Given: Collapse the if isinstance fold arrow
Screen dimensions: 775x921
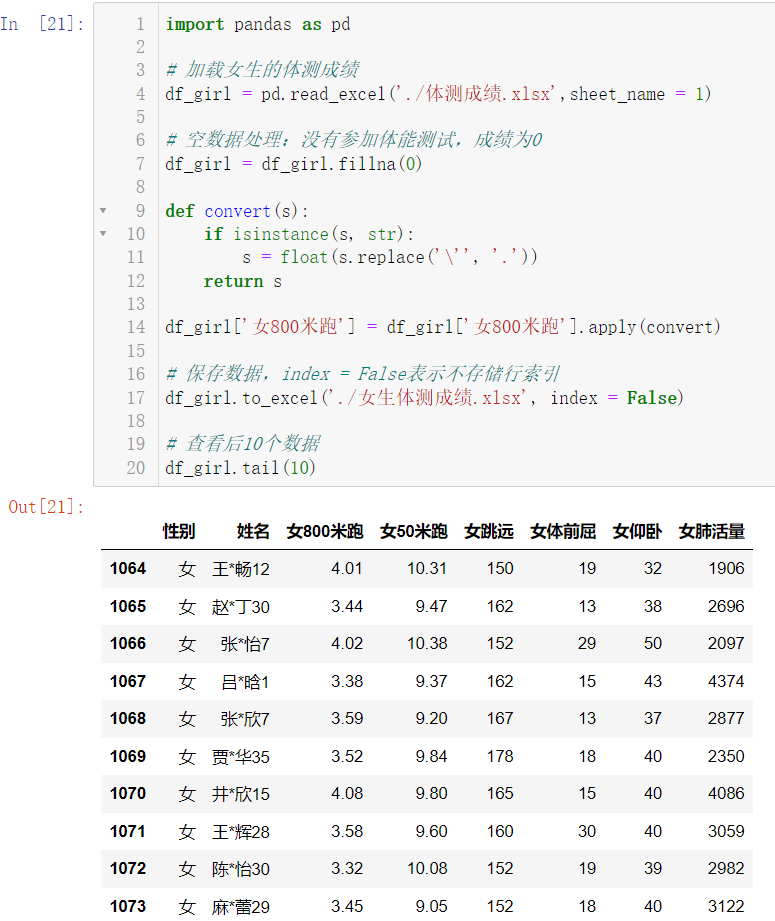Looking at the screenshot, I should pos(103,234).
